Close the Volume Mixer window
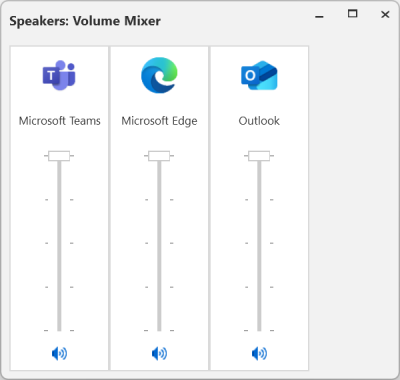This screenshot has width=400, height=380. click(x=385, y=14)
